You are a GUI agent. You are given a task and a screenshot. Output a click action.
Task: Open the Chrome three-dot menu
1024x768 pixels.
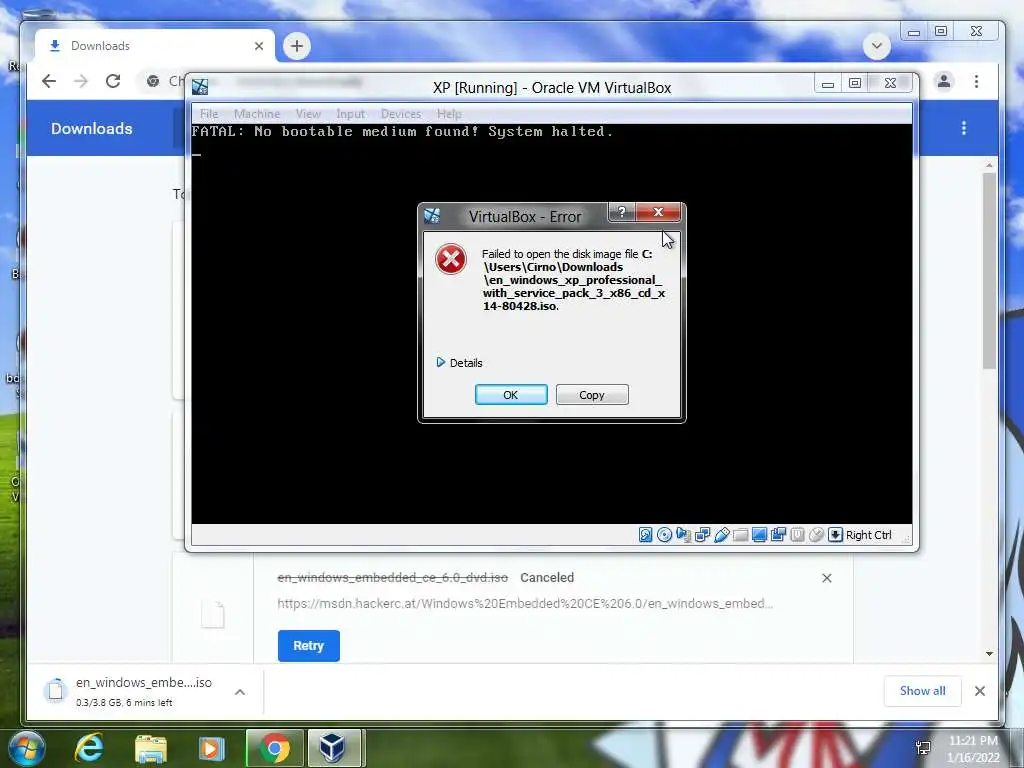point(976,81)
